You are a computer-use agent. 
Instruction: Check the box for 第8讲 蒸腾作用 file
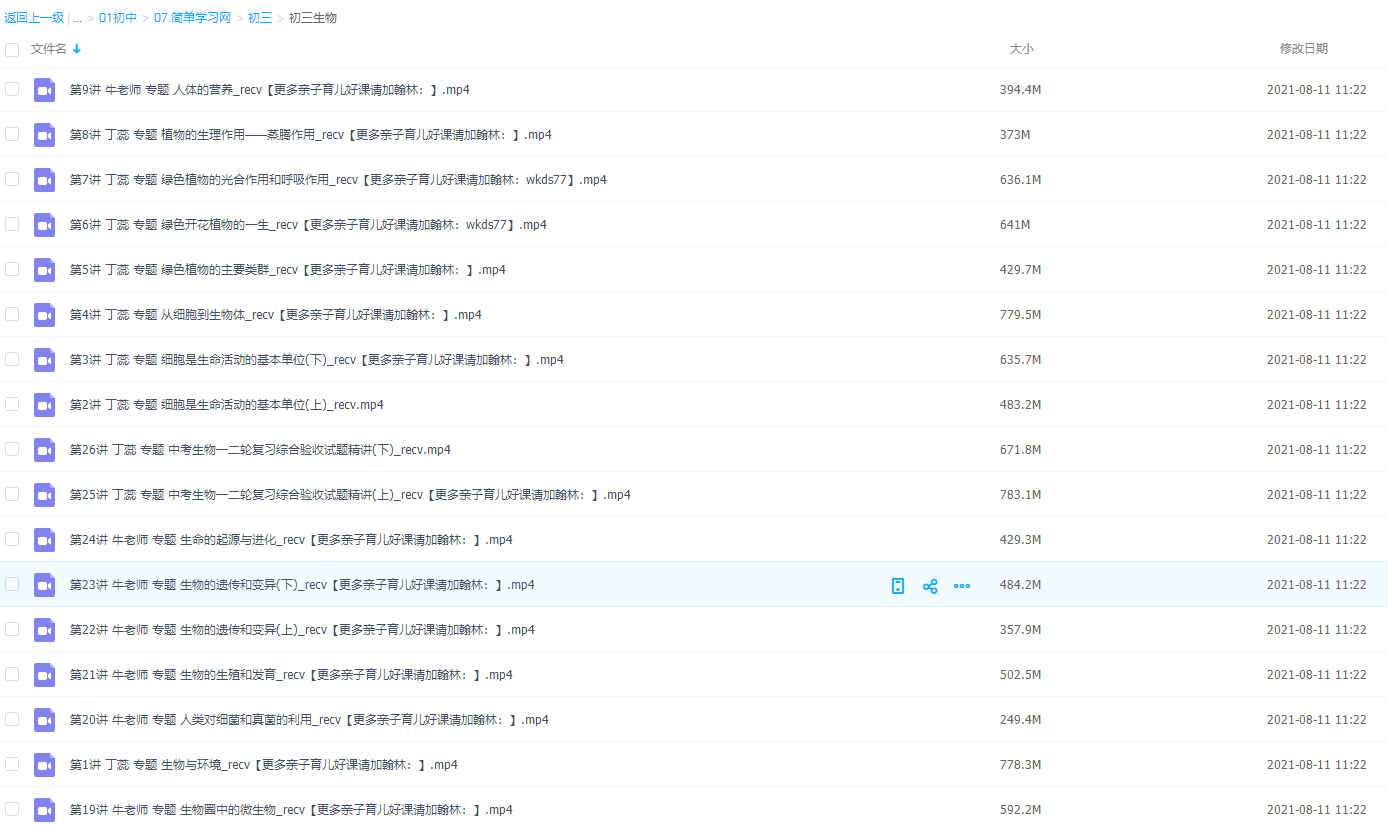click(12, 134)
